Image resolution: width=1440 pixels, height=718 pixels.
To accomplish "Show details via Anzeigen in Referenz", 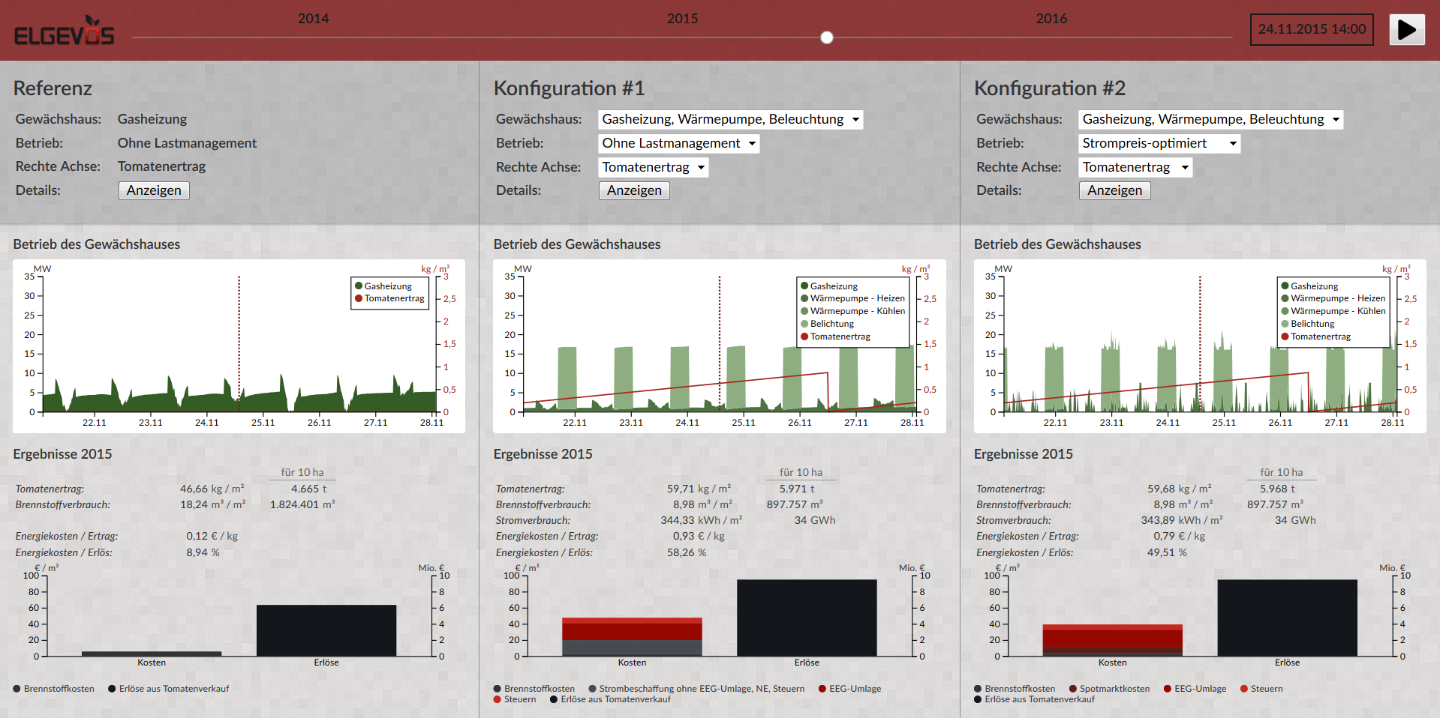I will click(x=154, y=190).
